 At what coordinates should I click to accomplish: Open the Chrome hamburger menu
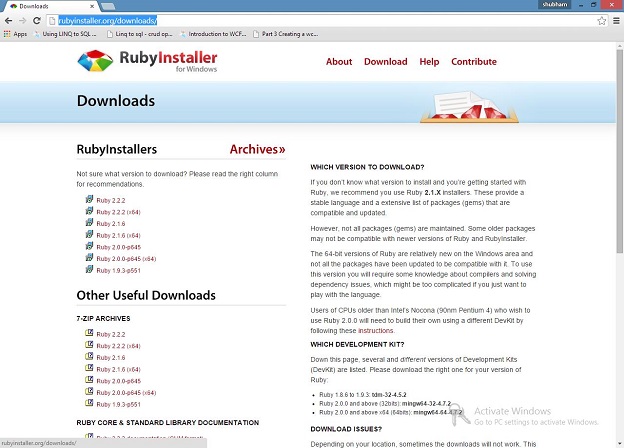[616, 21]
